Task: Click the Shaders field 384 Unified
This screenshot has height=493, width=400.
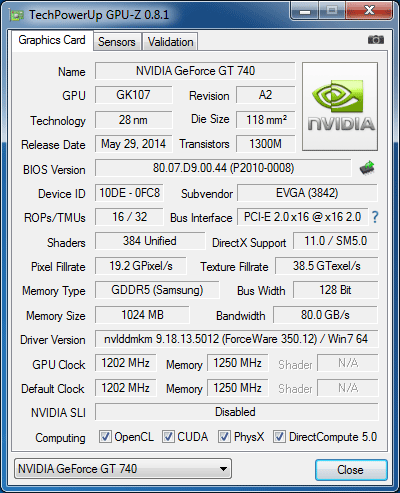Action: pyautogui.click(x=150, y=241)
